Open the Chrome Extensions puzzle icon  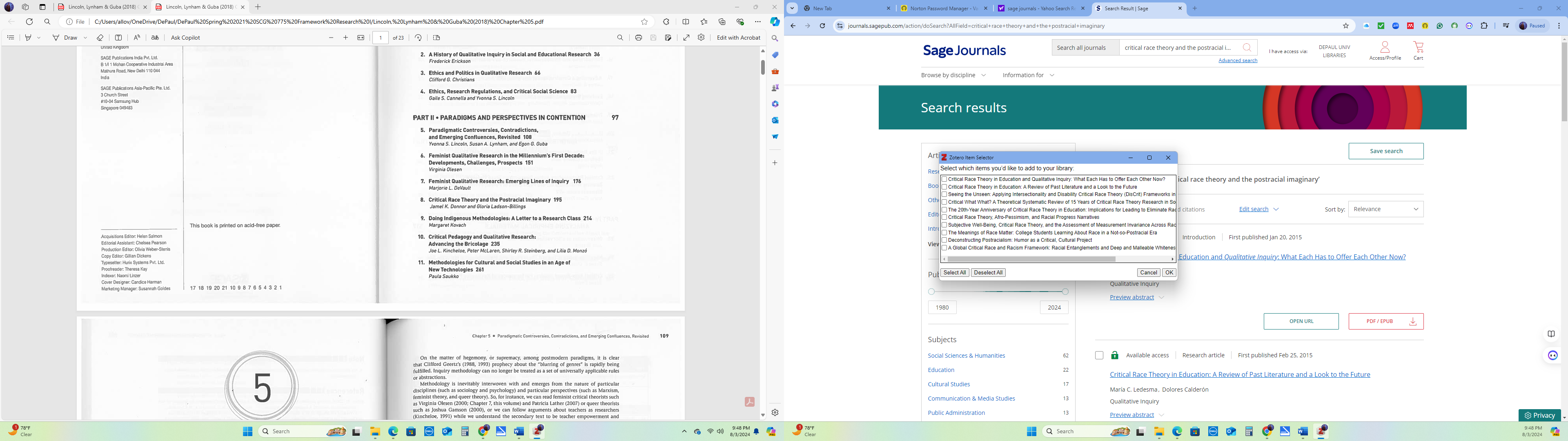tap(1484, 26)
